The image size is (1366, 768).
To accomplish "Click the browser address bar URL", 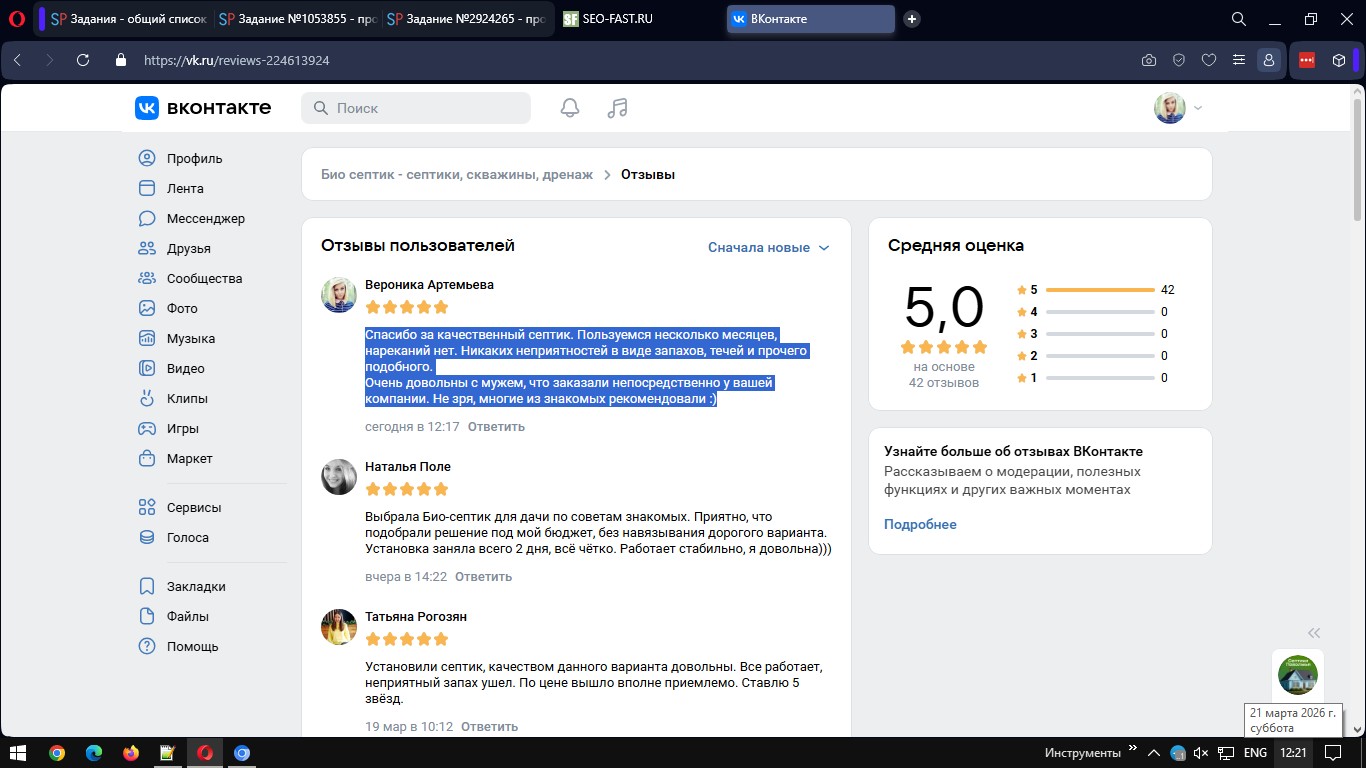I will [237, 60].
